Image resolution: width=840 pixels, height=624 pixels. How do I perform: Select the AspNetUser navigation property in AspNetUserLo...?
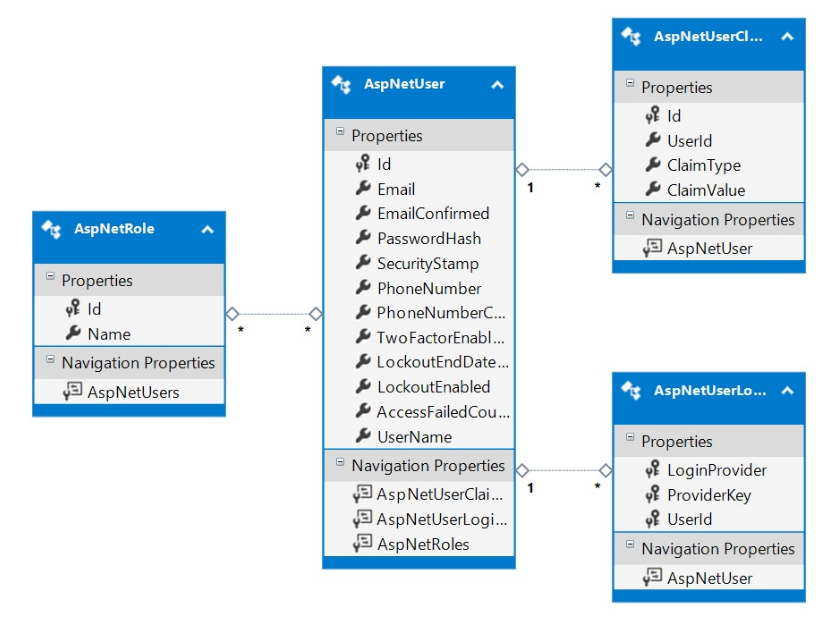coord(709,578)
